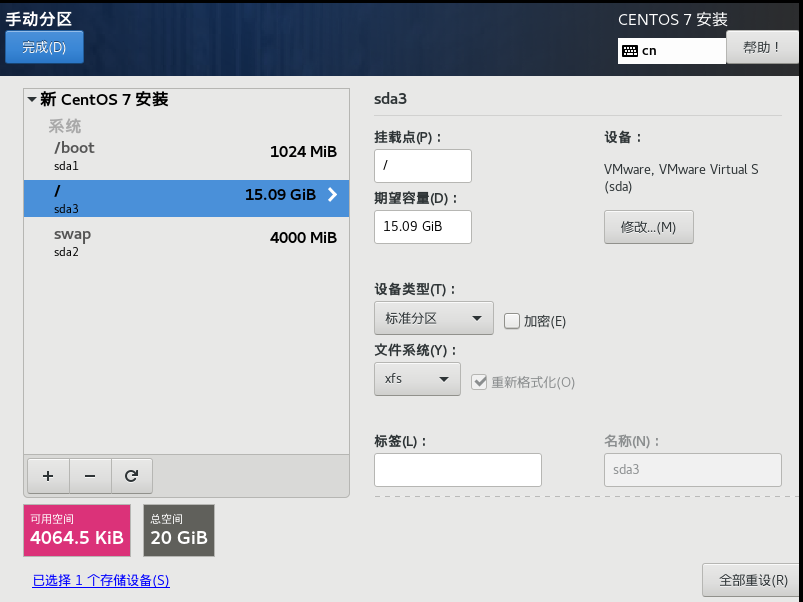Click the reload storage configuration icon

point(132,476)
